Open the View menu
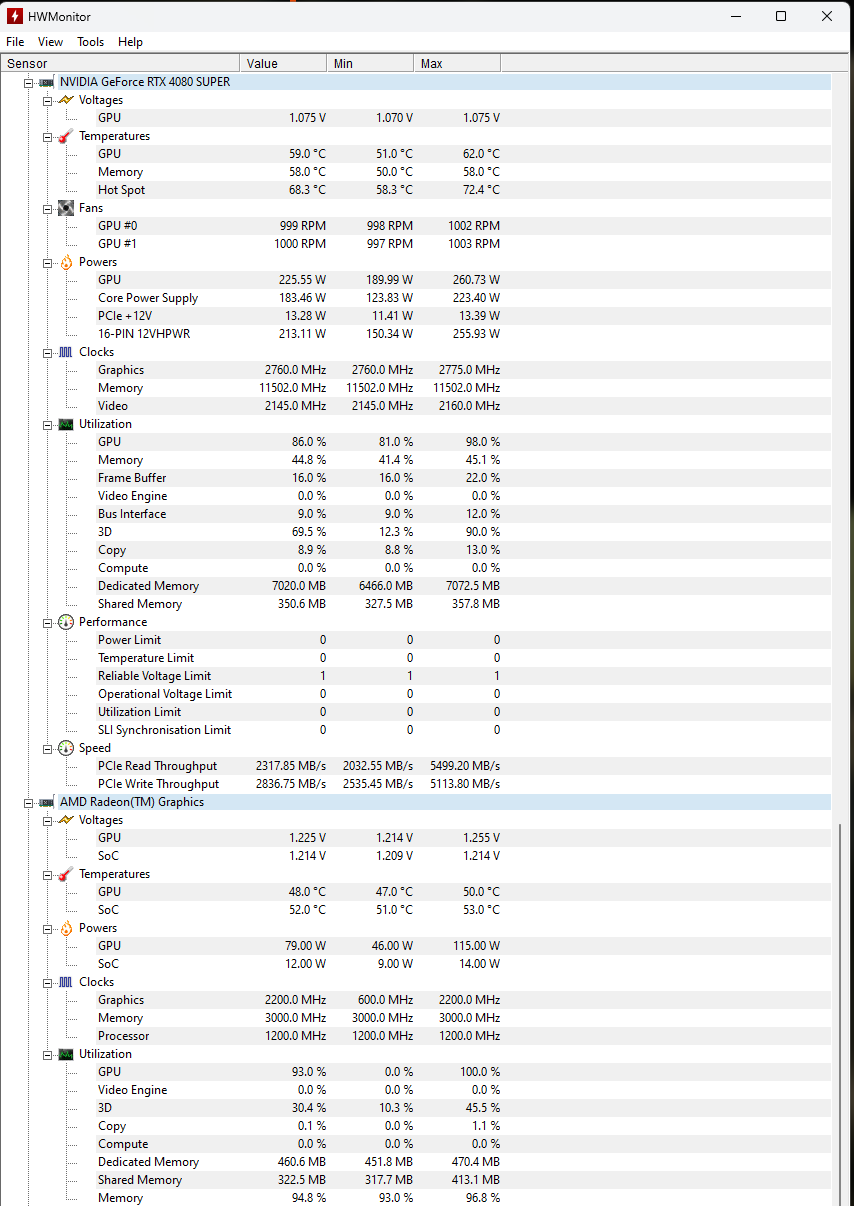 click(50, 42)
